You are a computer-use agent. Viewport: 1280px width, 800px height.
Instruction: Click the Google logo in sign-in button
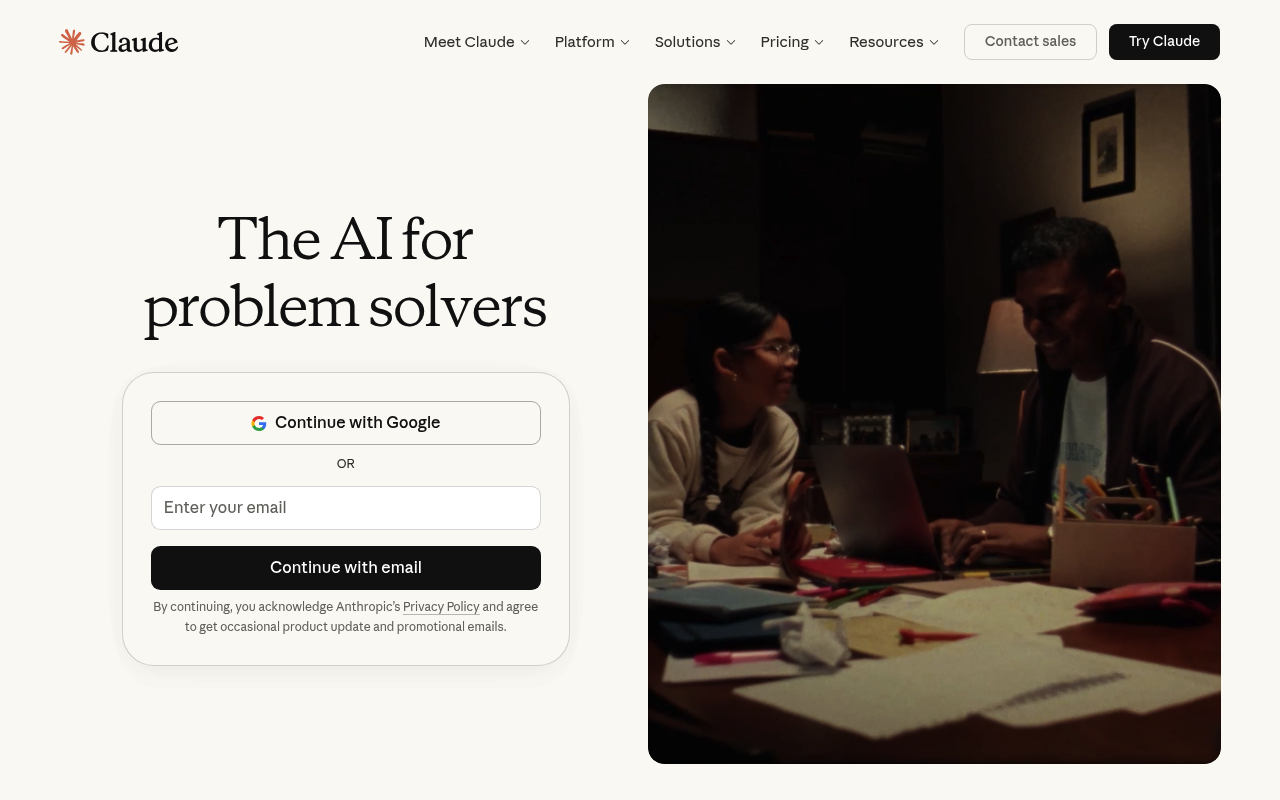pos(259,423)
